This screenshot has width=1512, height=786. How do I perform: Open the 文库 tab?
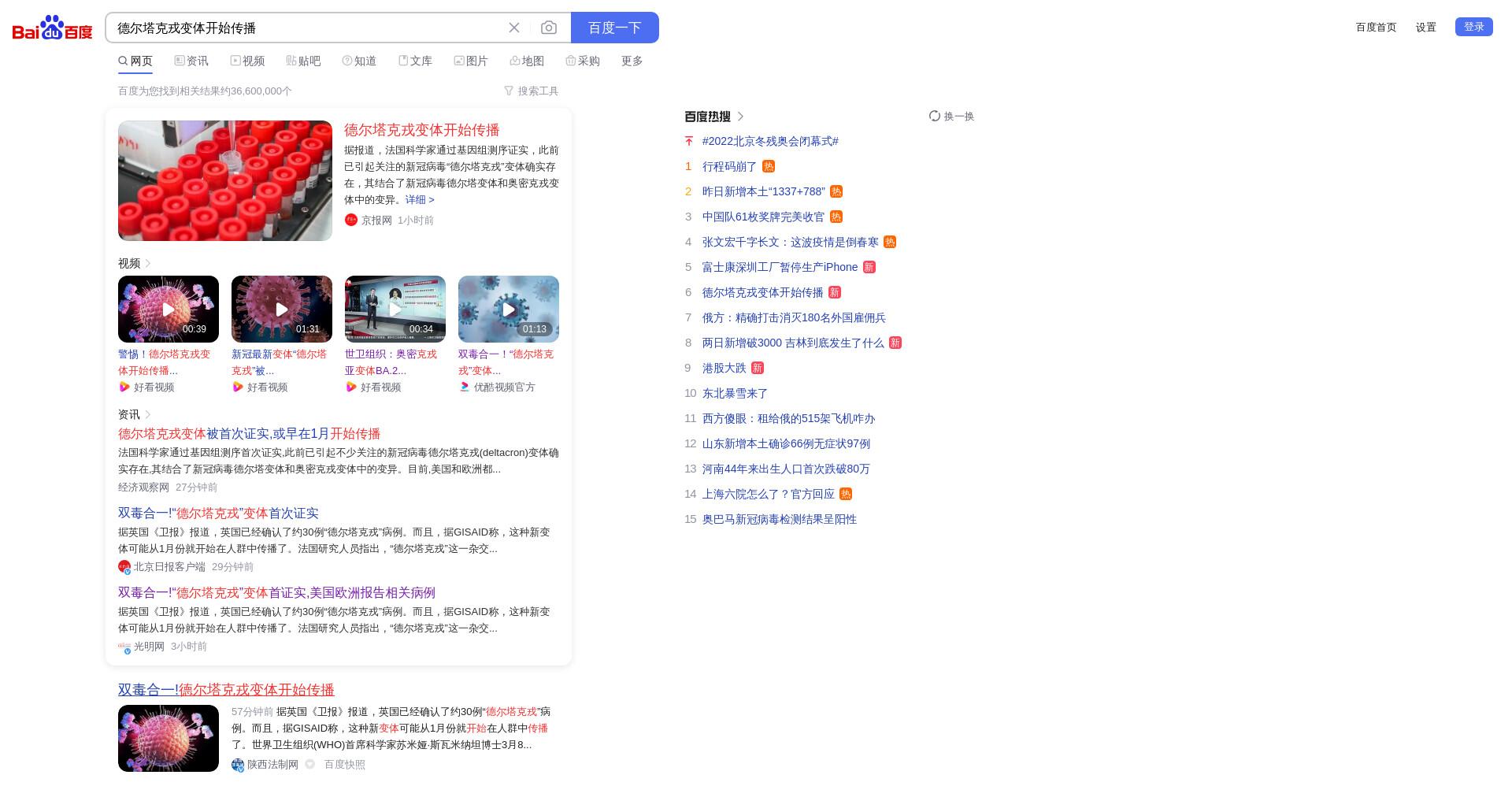[415, 61]
